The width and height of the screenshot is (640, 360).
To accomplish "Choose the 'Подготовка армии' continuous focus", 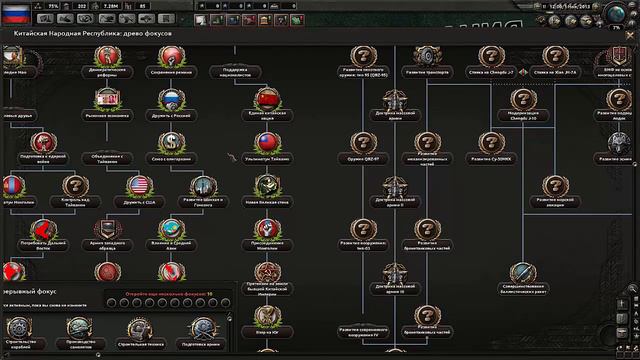I will [x=202, y=329].
